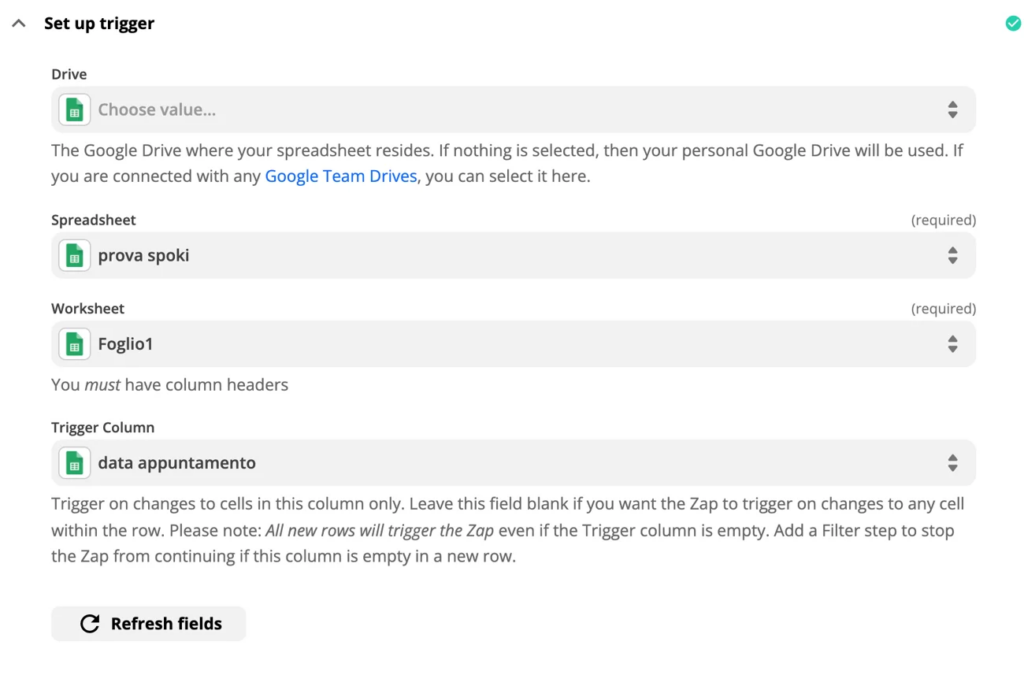The height and width of the screenshot is (675, 1024).
Task: Click the Trigger Column field label
Action: click(x=103, y=427)
